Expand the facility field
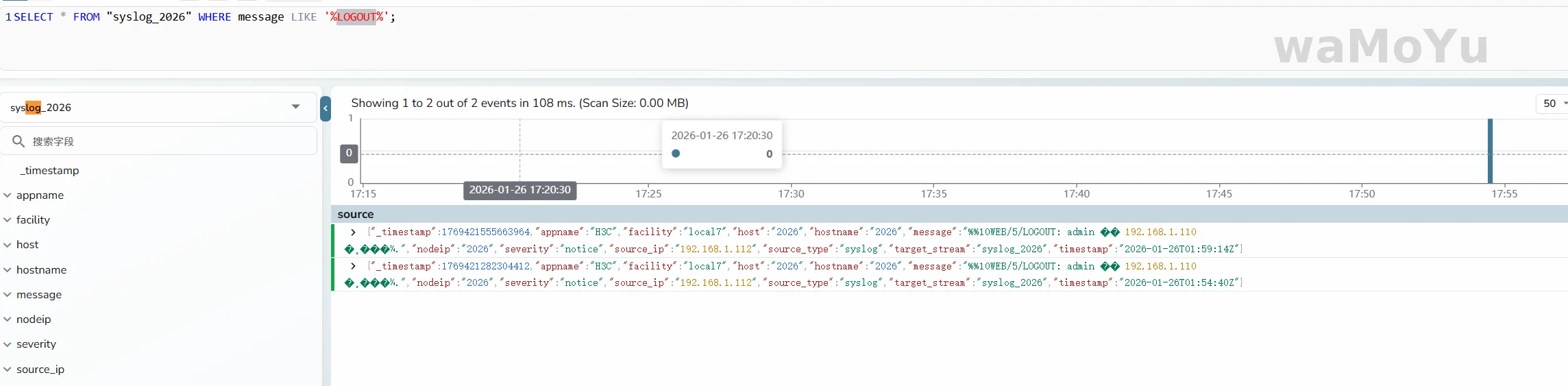1568x386 pixels. pyautogui.click(x=8, y=220)
